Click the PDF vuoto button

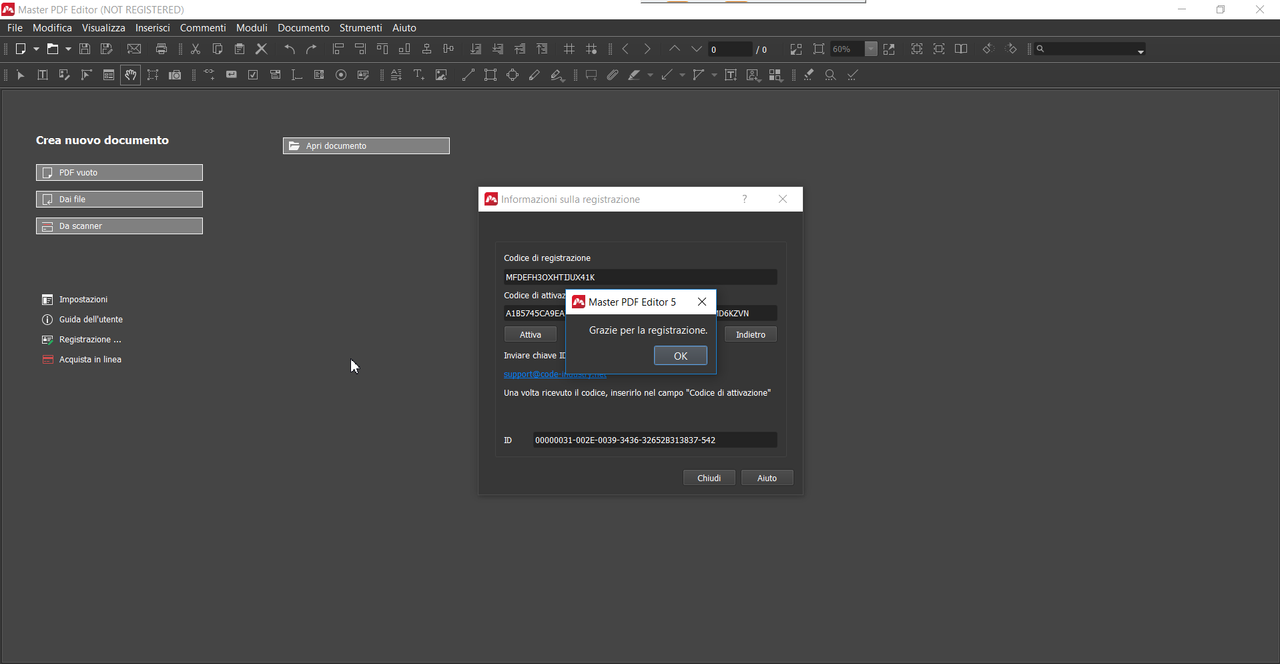point(119,173)
